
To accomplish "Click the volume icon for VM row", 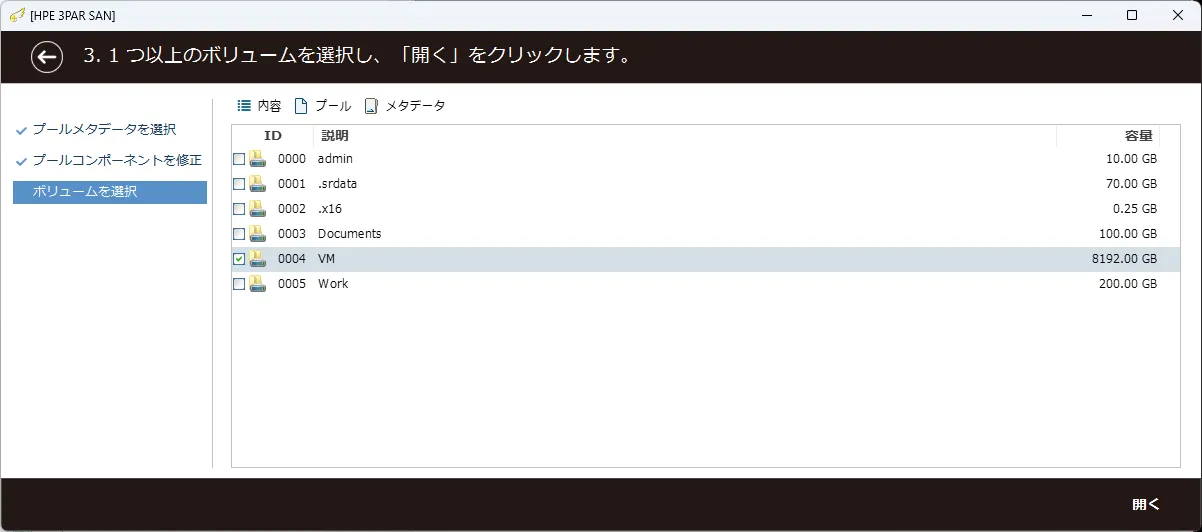I will pos(257,259).
